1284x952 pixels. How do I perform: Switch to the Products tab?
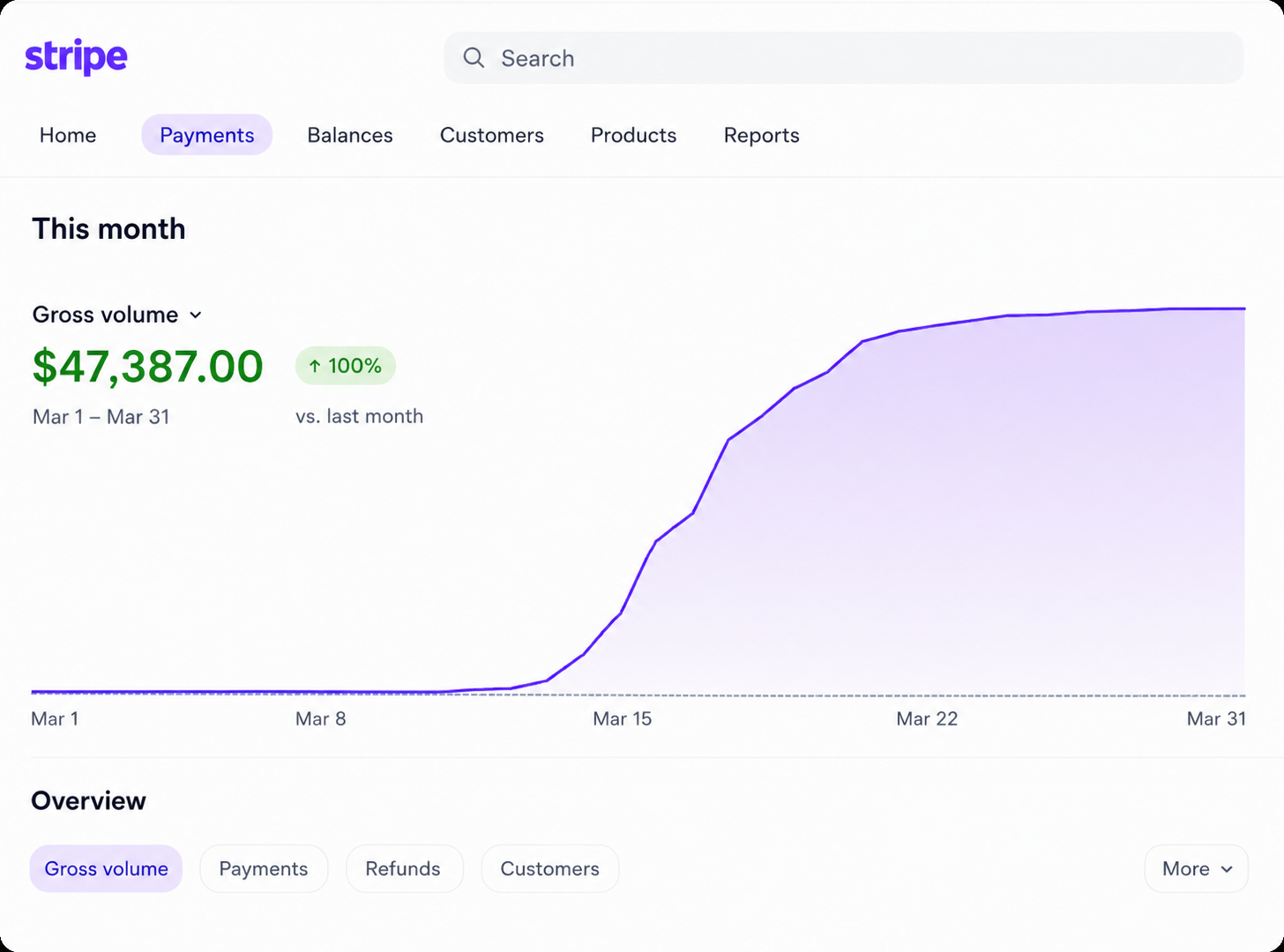pos(634,135)
